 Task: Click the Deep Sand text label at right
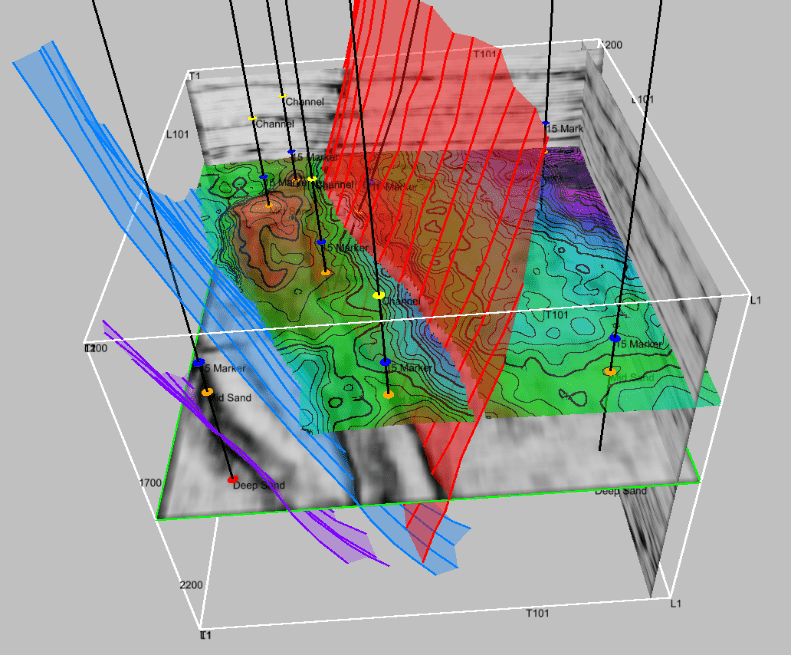[x=619, y=491]
